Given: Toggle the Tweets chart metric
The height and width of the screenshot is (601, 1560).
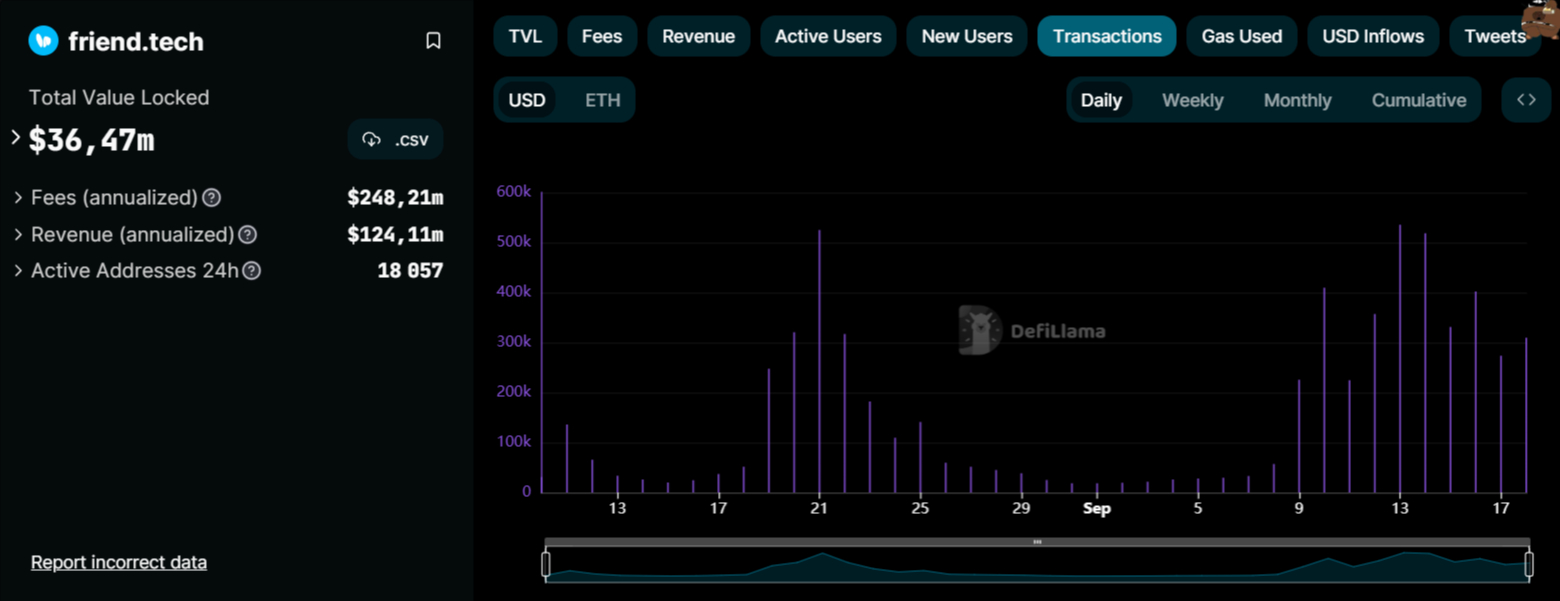Looking at the screenshot, I should pos(1495,36).
